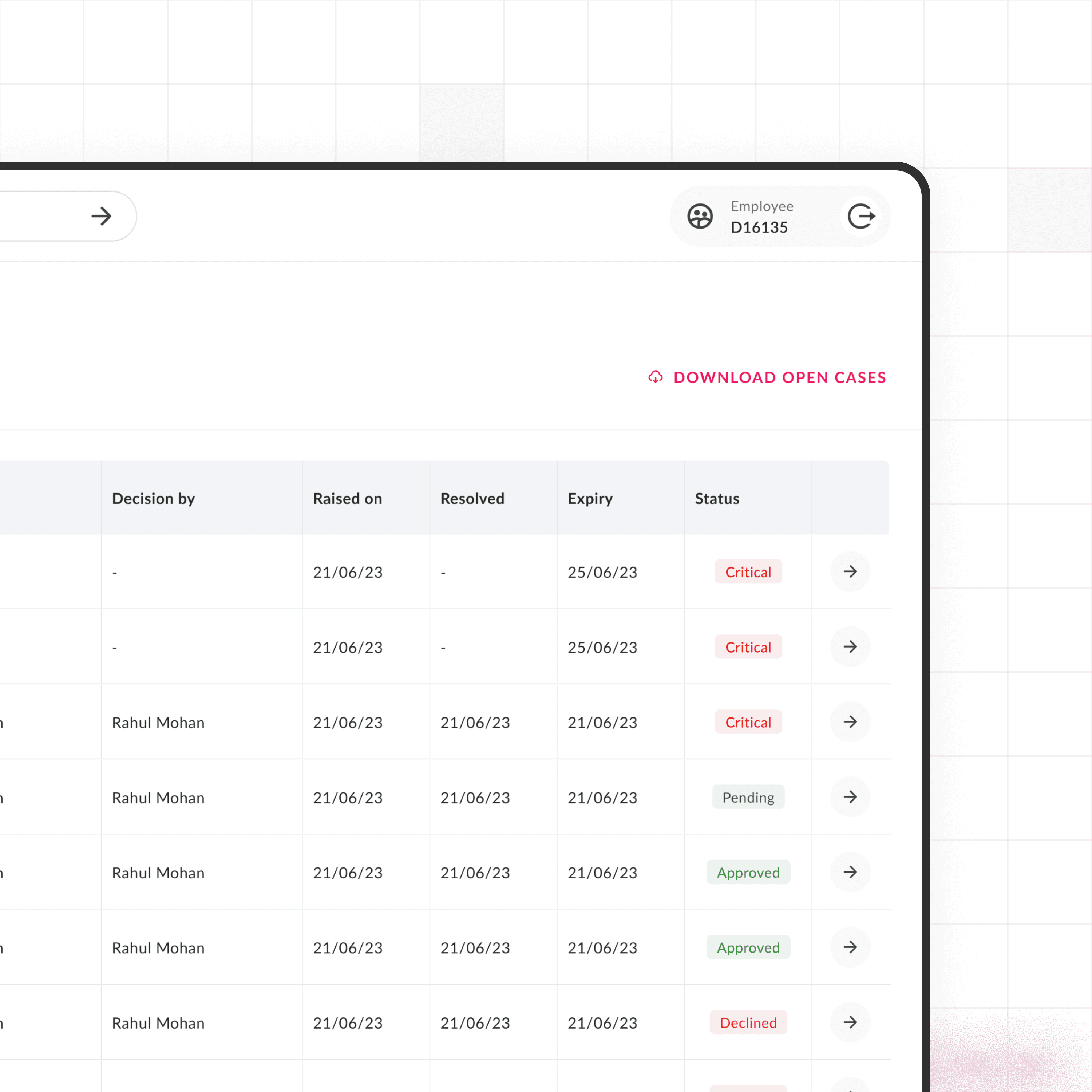Click the employee avatar icon
Image resolution: width=1092 pixels, height=1092 pixels.
(700, 216)
